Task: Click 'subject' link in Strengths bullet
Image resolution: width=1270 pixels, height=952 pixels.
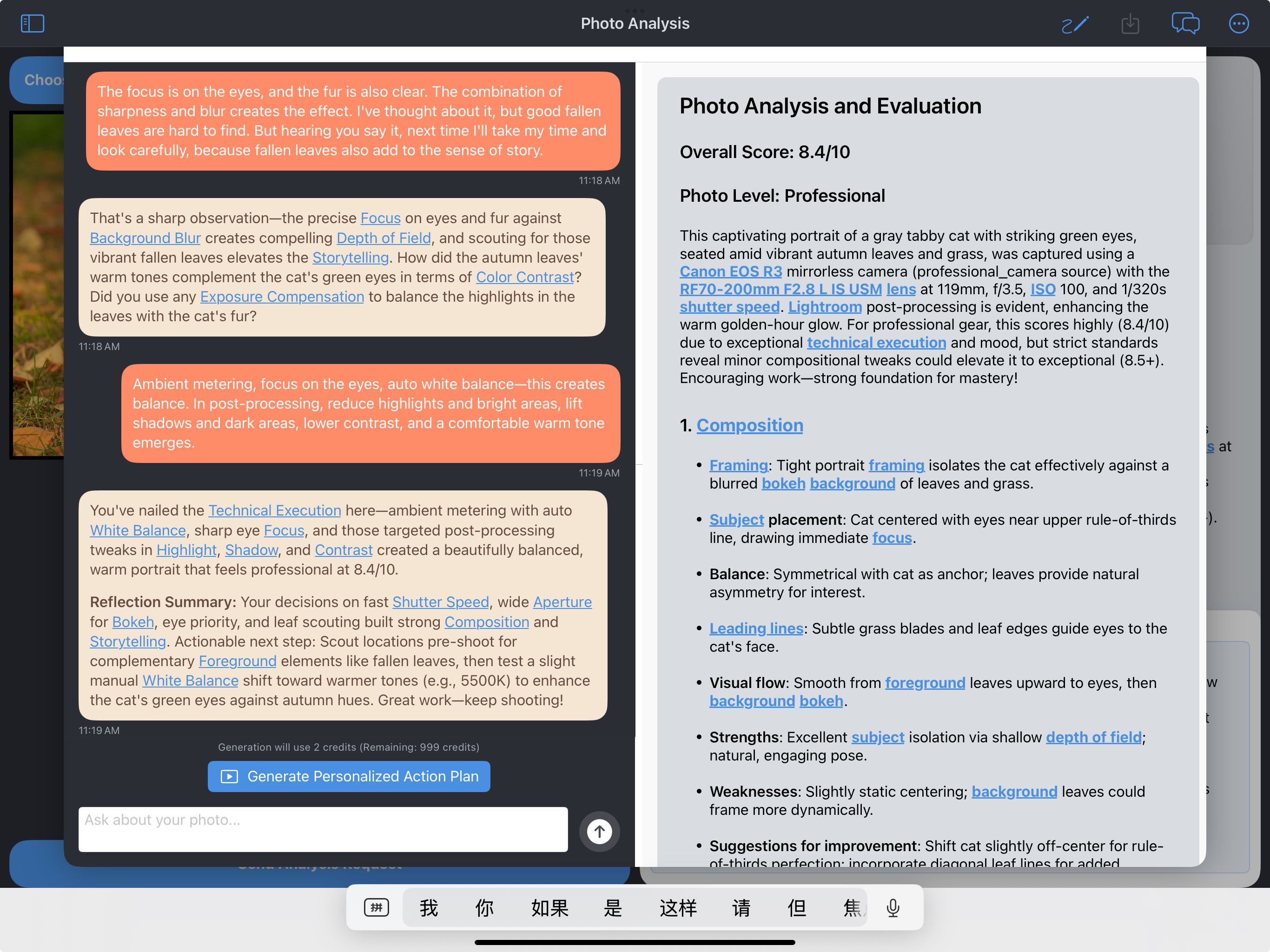Action: pos(877,737)
